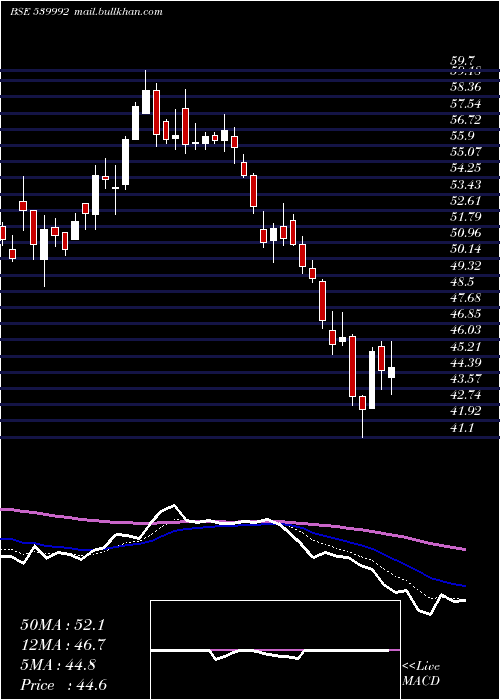
Task: Click the long red candle near 44.39 level
Action: [353, 366]
